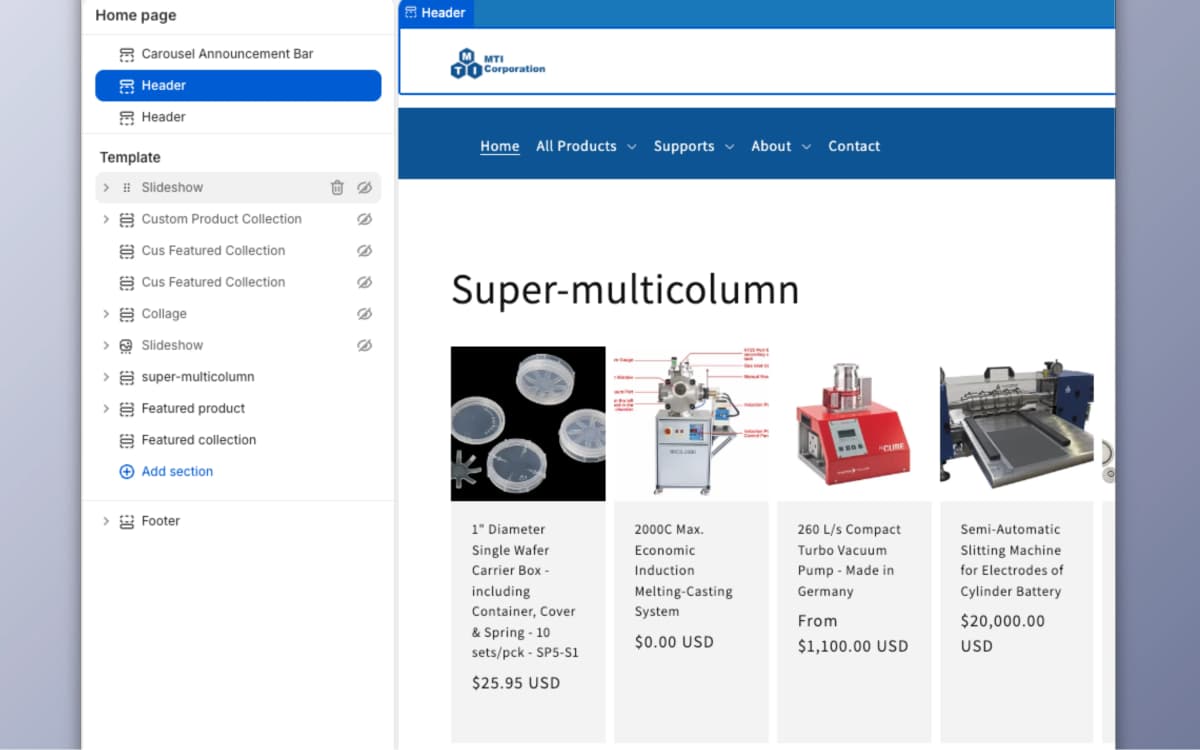The image size is (1200, 750).
Task: Show the hidden Collage section
Action: tap(364, 314)
